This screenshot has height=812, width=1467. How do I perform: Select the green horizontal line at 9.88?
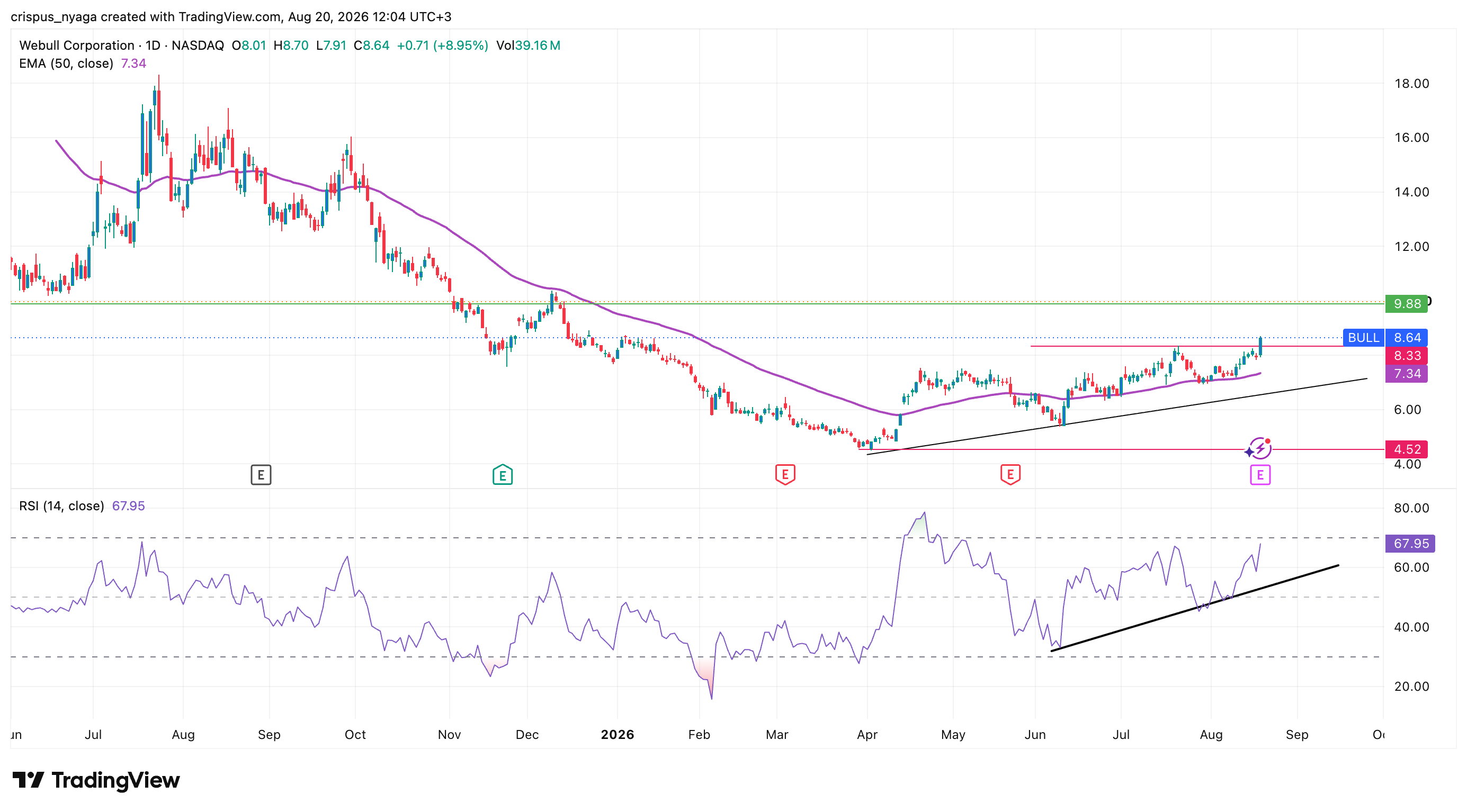(x=697, y=304)
